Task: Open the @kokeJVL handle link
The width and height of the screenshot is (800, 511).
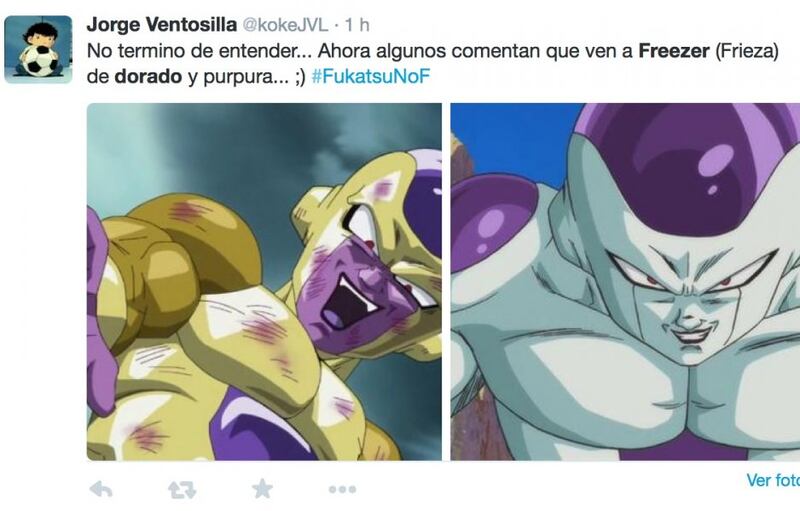Action: point(285,24)
